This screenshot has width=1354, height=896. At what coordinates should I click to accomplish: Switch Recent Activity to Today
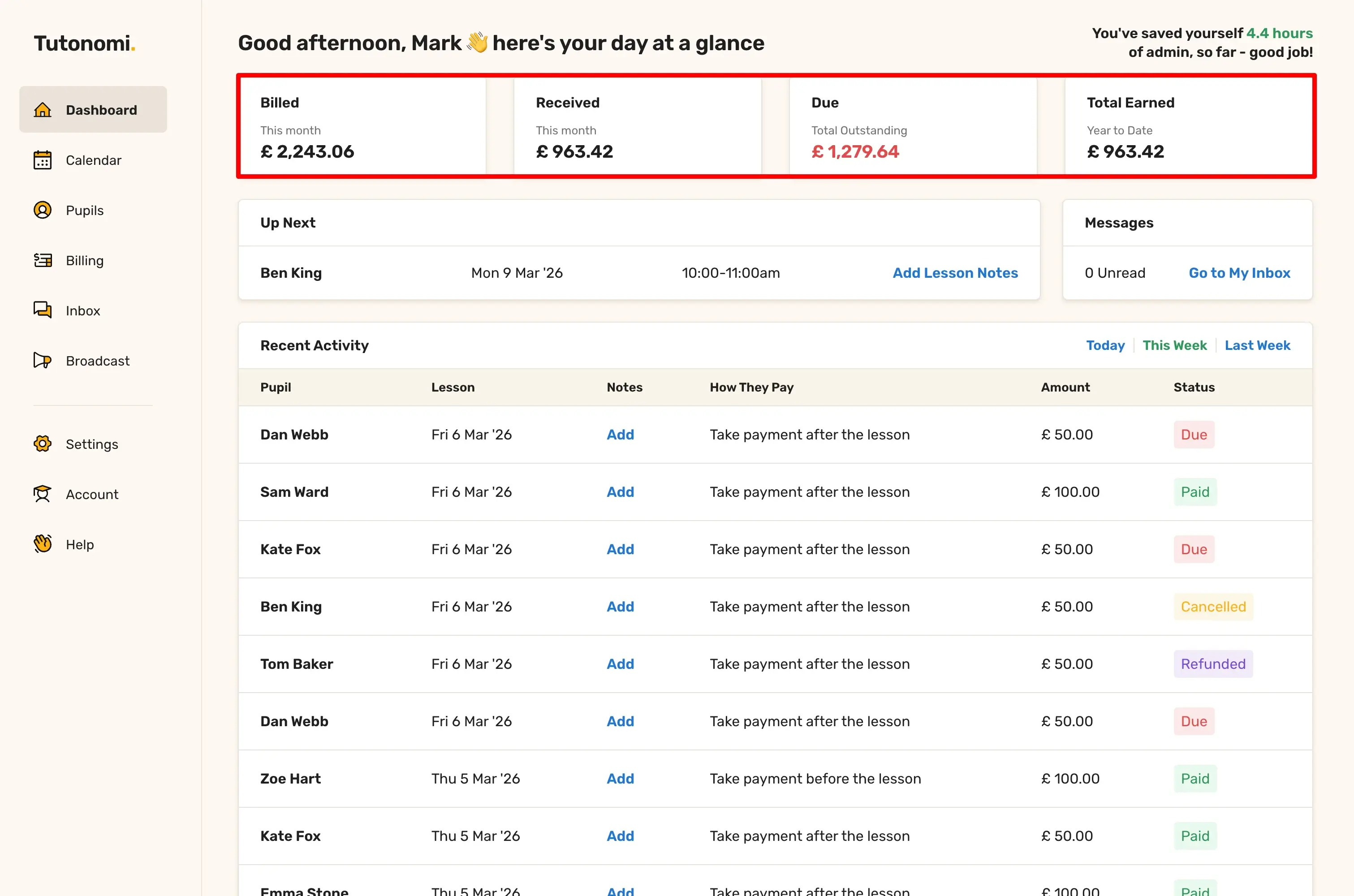tap(1105, 345)
